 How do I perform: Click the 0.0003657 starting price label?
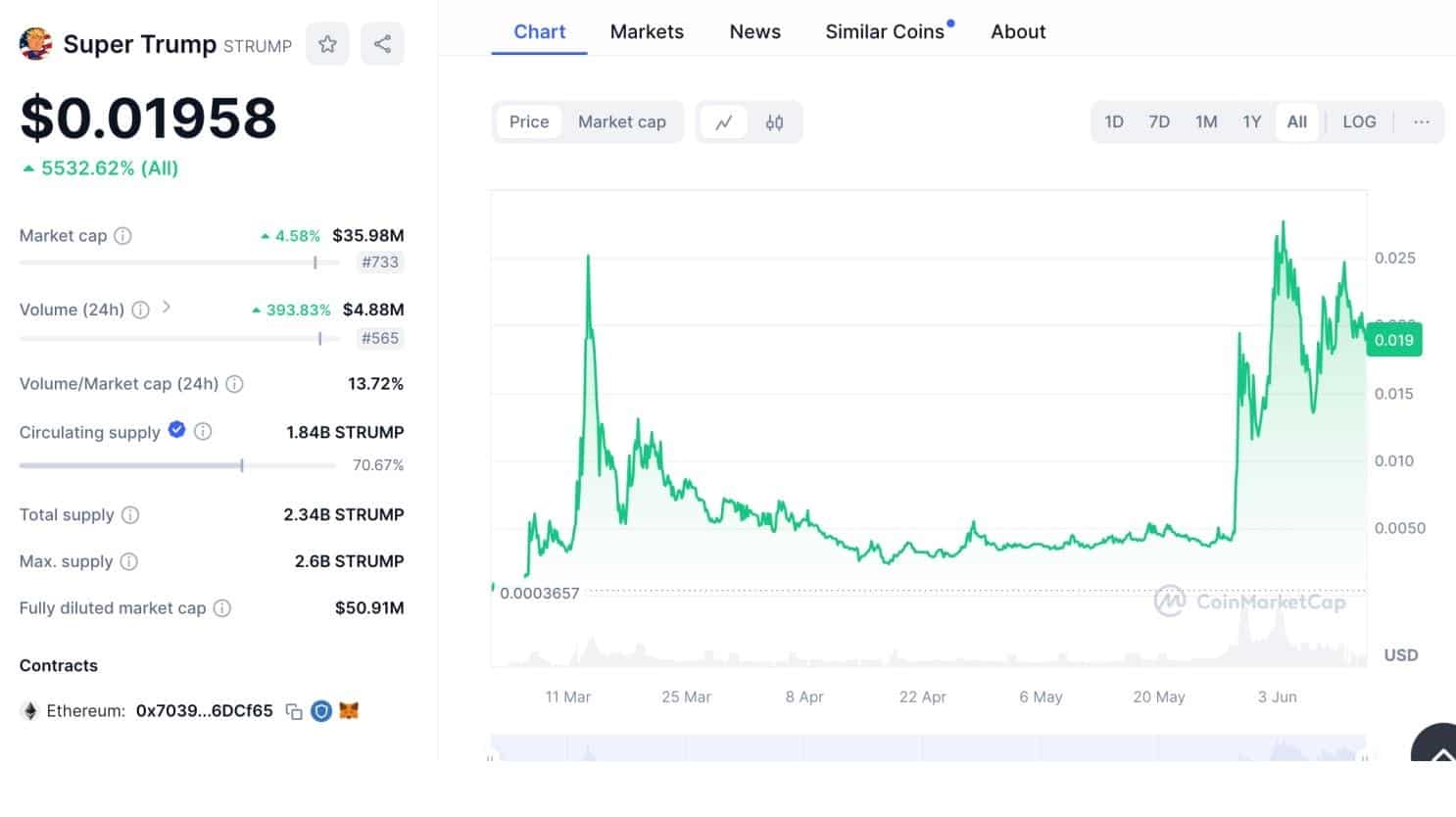click(x=539, y=593)
